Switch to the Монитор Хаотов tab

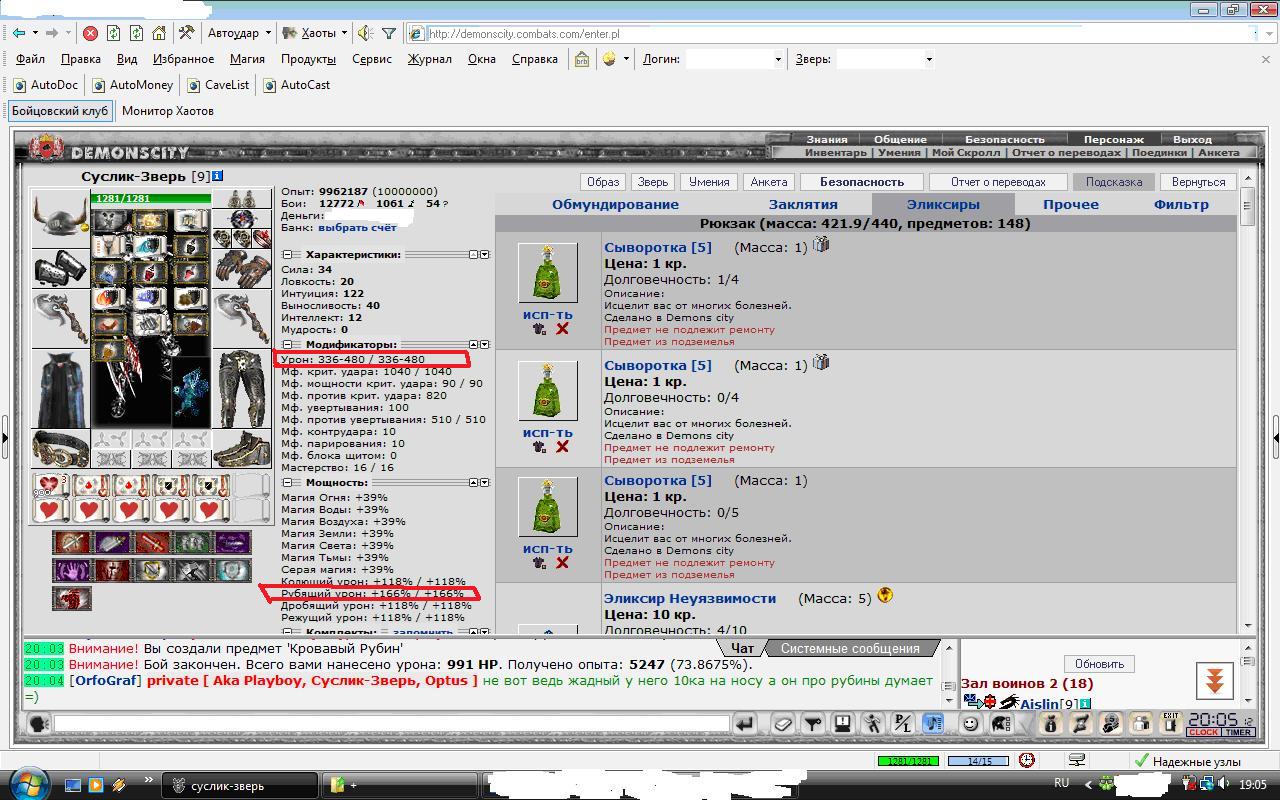point(167,111)
